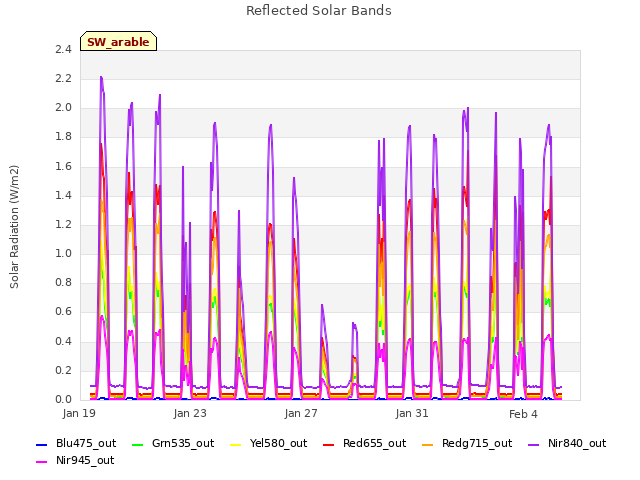Click the Feb 4 x-axis tick label
The image size is (640, 480).
tap(523, 414)
